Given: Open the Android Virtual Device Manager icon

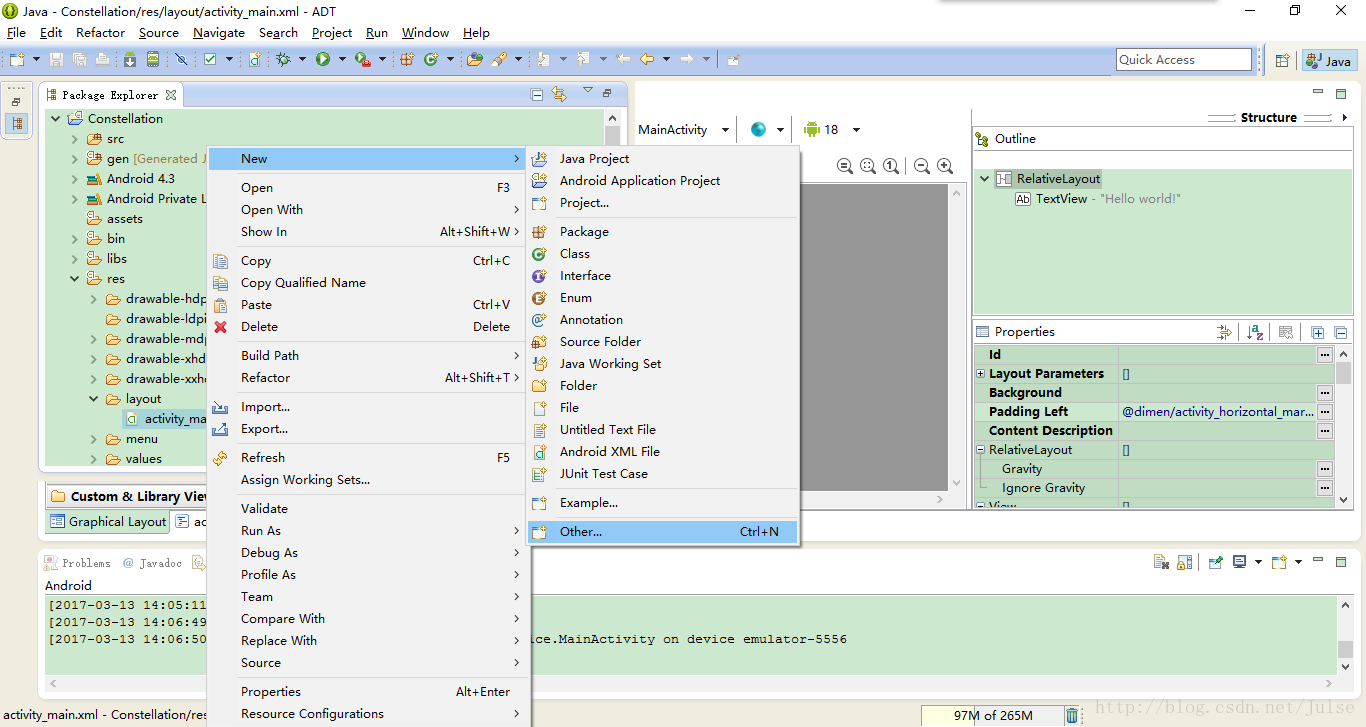Looking at the screenshot, I should pos(153,60).
